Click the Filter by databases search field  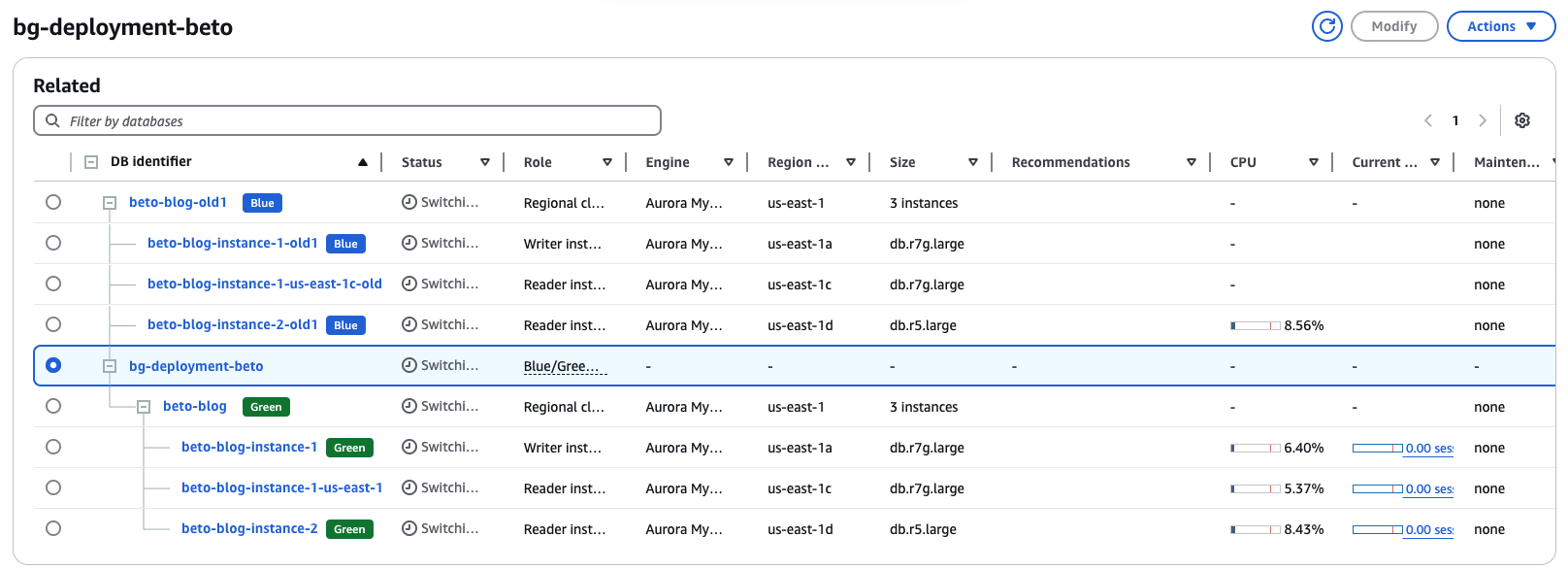click(347, 120)
